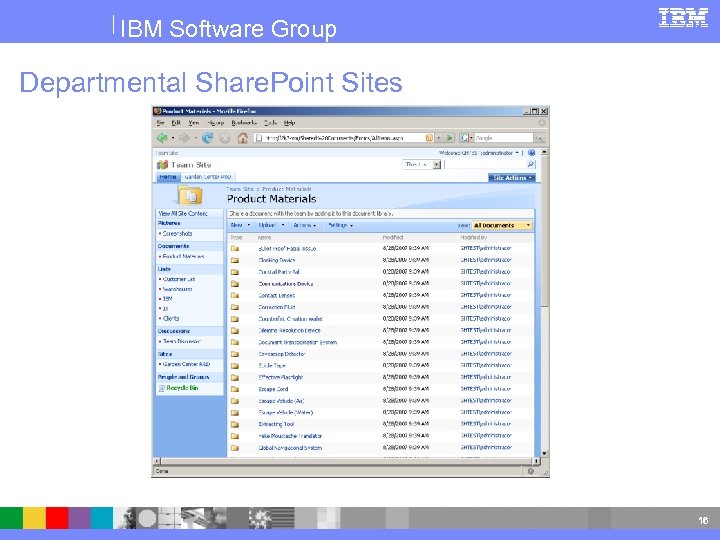Open People and Groups
720x540 pixels.
pyautogui.click(x=183, y=377)
